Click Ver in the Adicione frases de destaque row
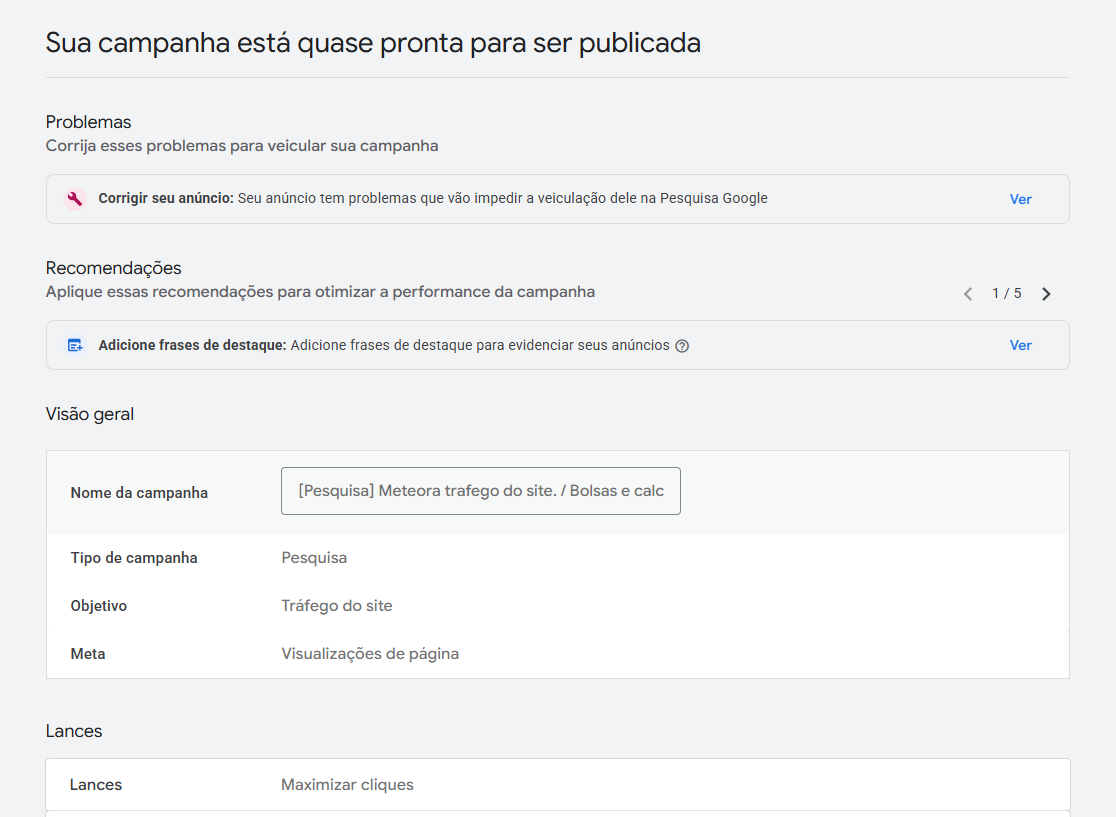This screenshot has width=1116, height=817. [1021, 345]
